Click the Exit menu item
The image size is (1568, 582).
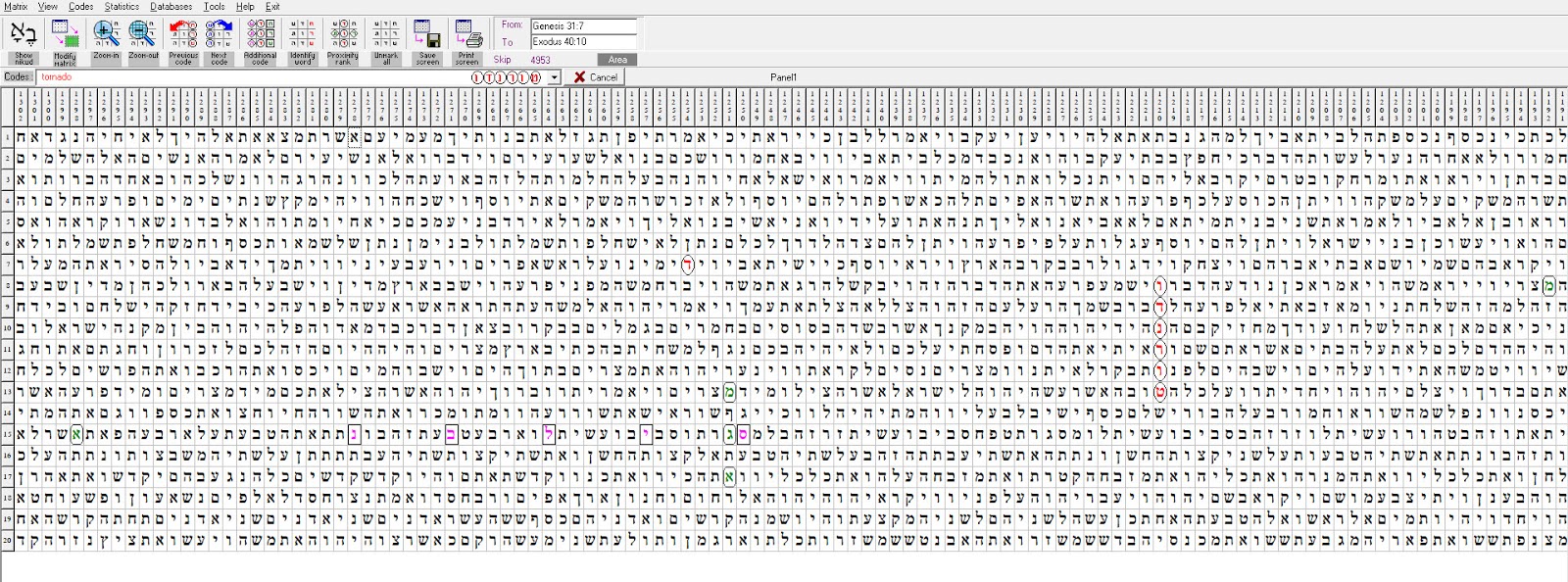(272, 7)
